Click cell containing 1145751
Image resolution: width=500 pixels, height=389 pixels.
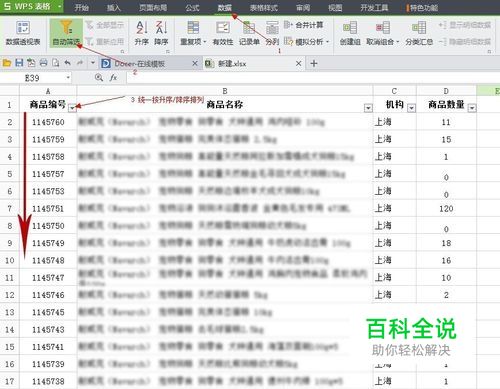[48, 209]
